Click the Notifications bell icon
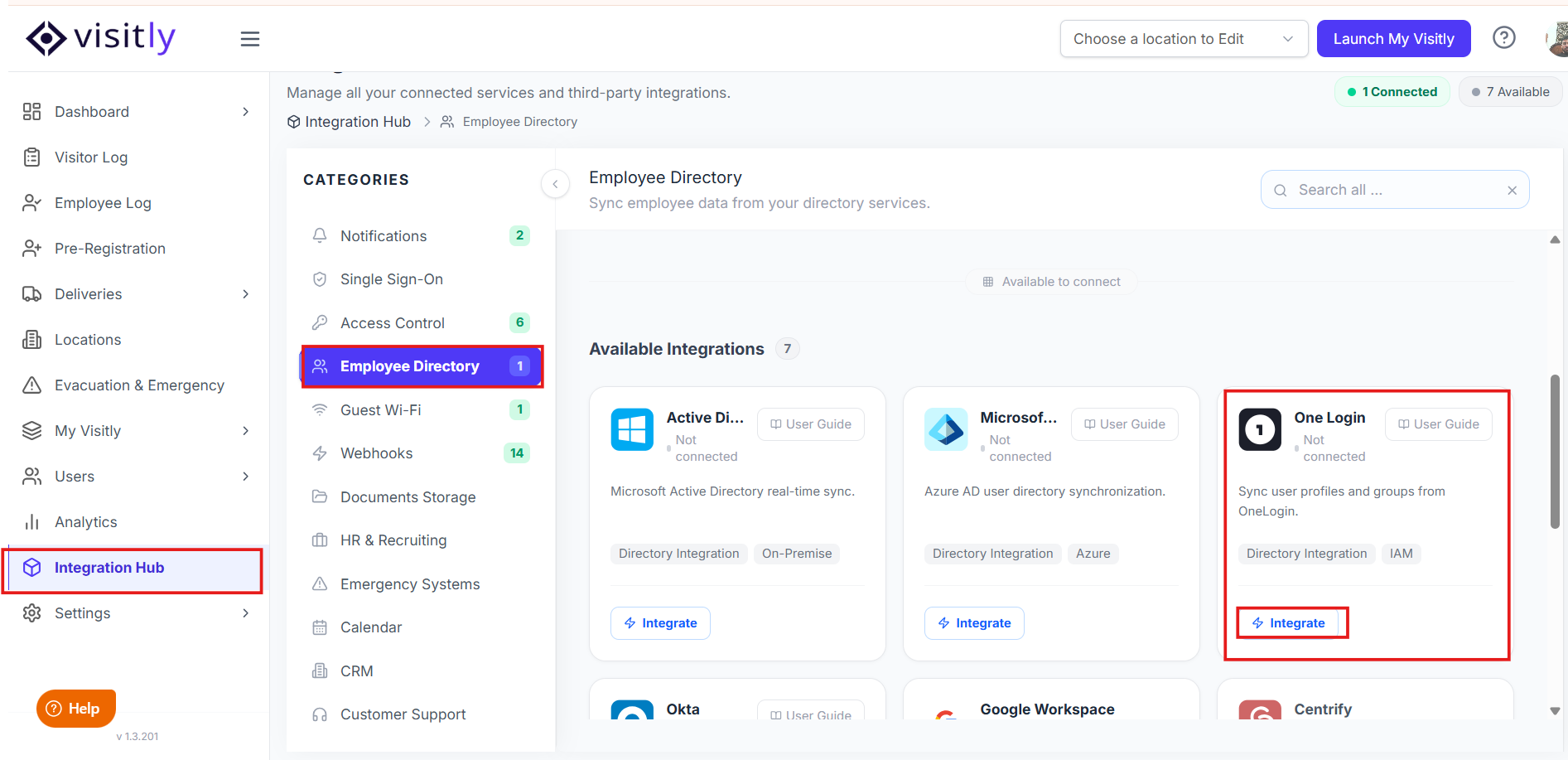 click(320, 236)
